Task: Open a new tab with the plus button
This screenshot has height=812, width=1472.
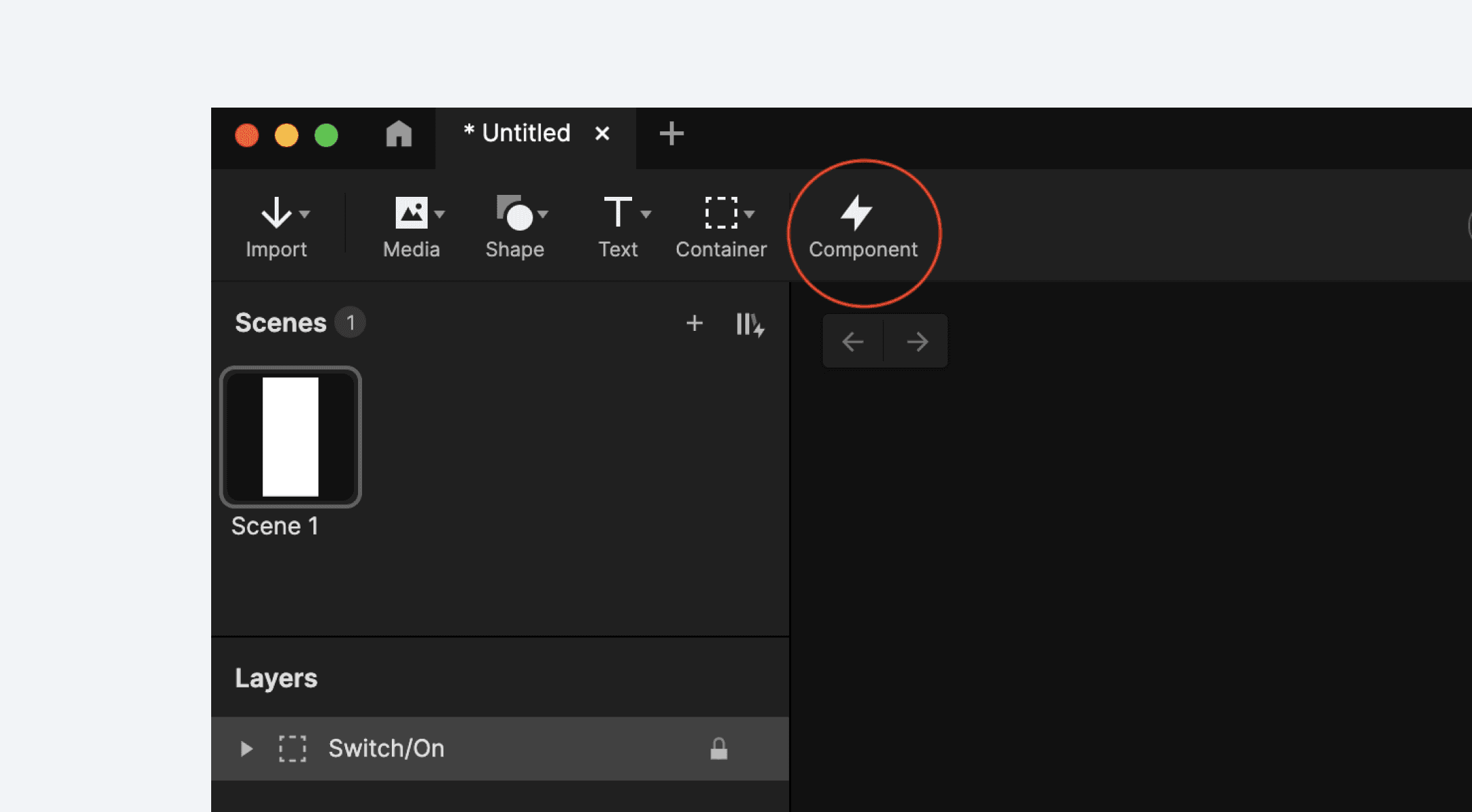Action: (x=671, y=133)
